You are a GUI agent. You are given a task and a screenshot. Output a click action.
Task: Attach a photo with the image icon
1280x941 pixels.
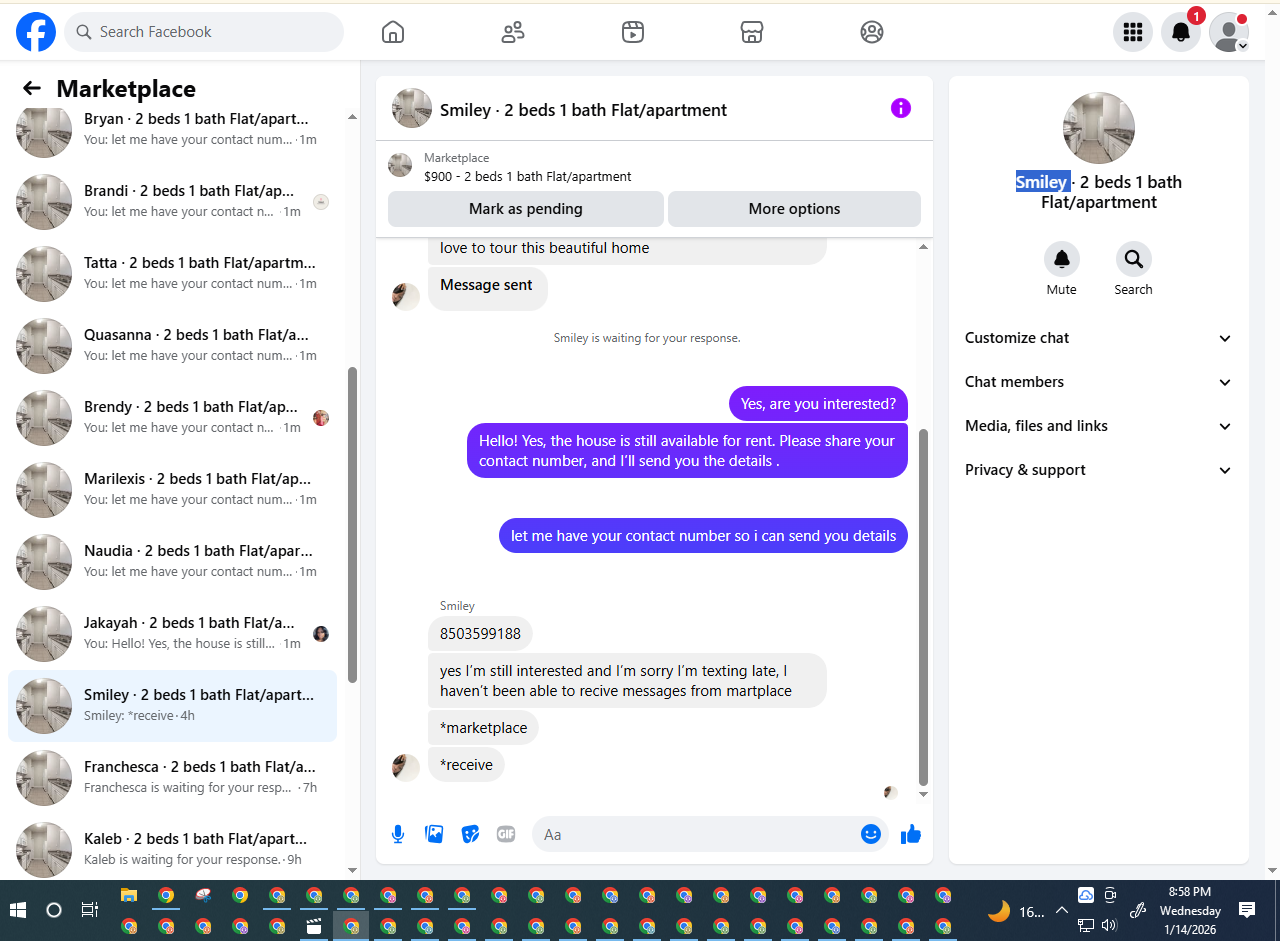pos(434,834)
